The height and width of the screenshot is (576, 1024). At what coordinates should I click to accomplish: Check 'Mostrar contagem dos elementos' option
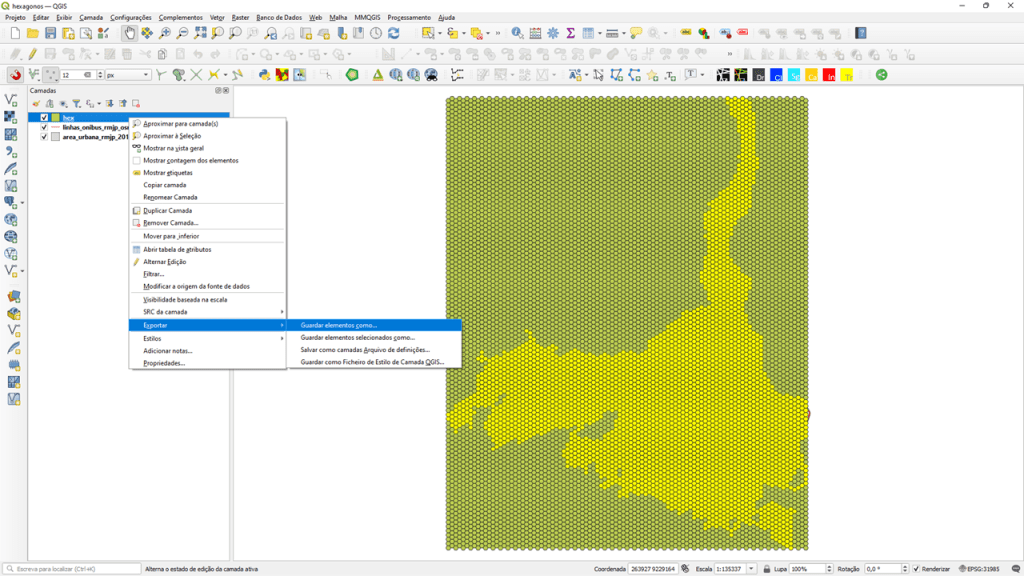pyautogui.click(x=190, y=160)
